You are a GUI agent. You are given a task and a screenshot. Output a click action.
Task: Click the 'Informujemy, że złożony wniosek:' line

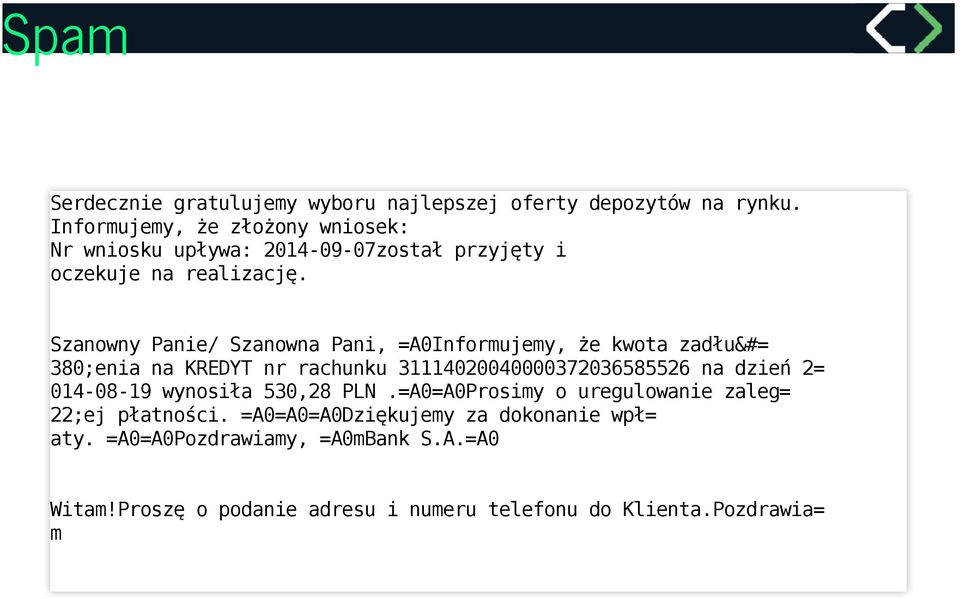click(x=229, y=227)
